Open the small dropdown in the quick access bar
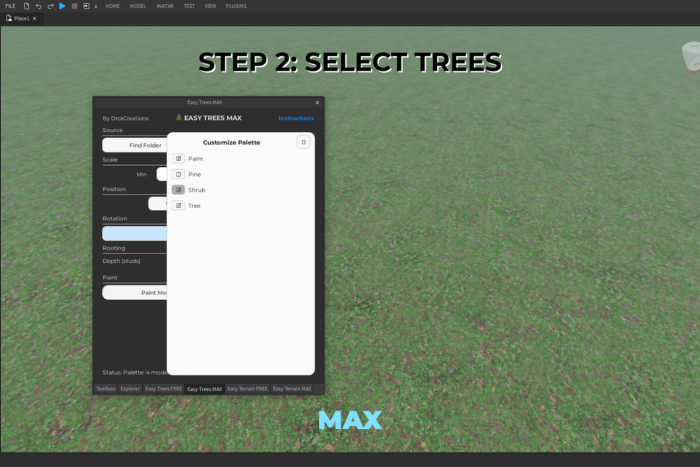This screenshot has width=700, height=467. pyautogui.click(x=96, y=6)
